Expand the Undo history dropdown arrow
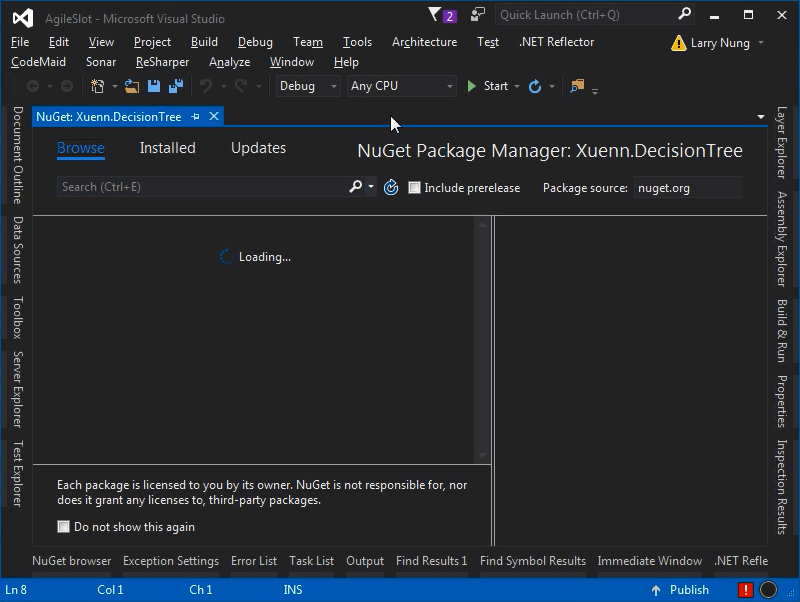800x602 pixels. (223, 87)
